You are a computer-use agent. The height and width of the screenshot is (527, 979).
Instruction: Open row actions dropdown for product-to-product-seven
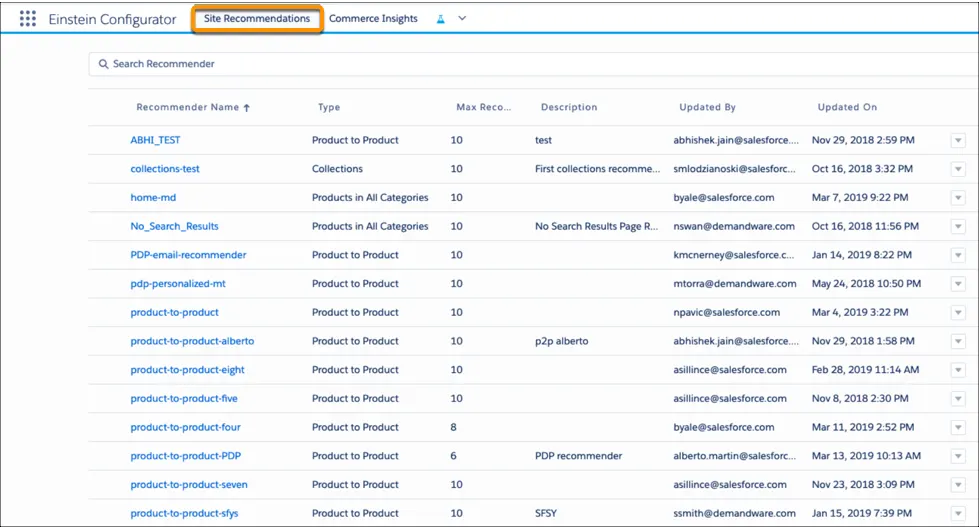958,485
